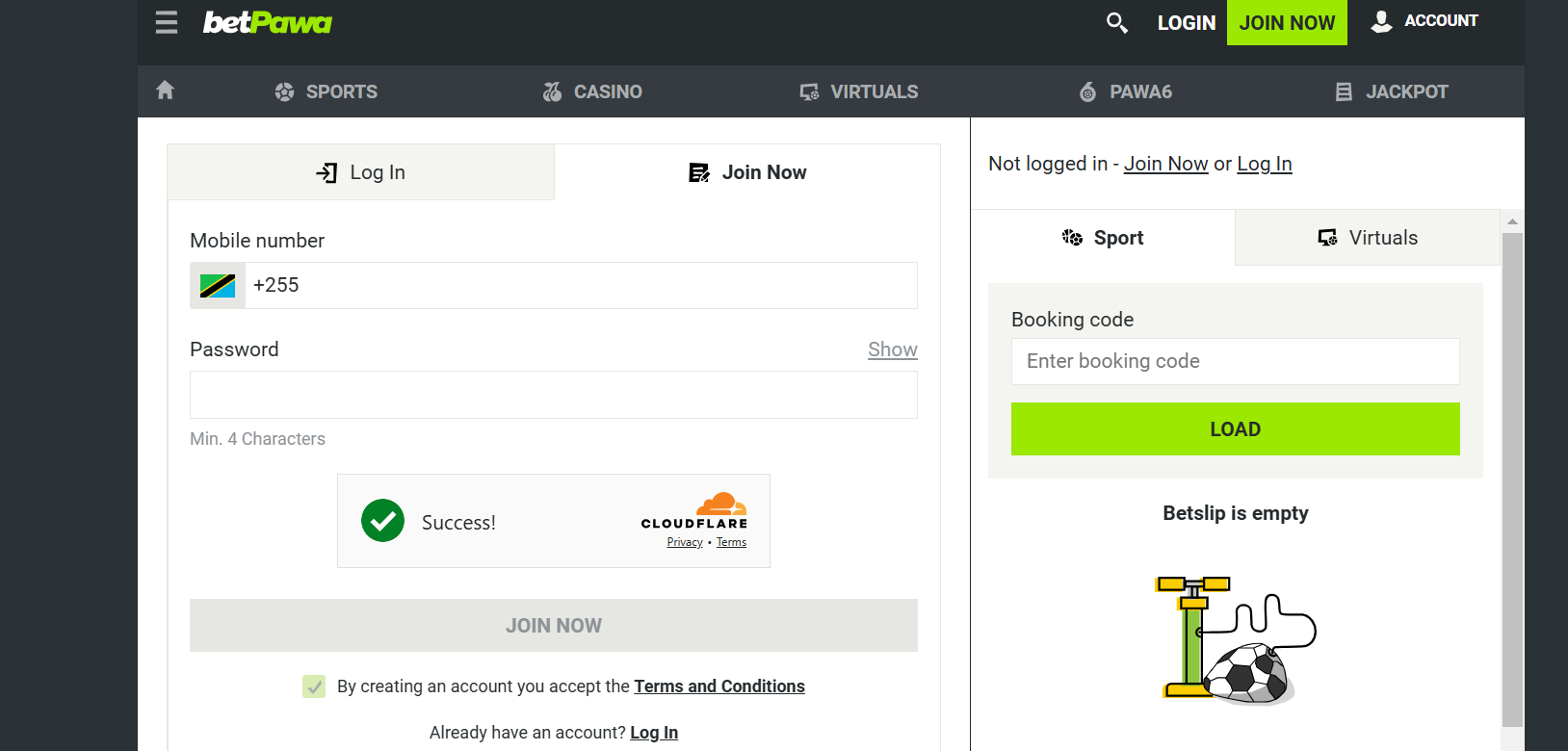This screenshot has height=751, width=1568.
Task: Open the Casino menu item
Action: tap(591, 91)
